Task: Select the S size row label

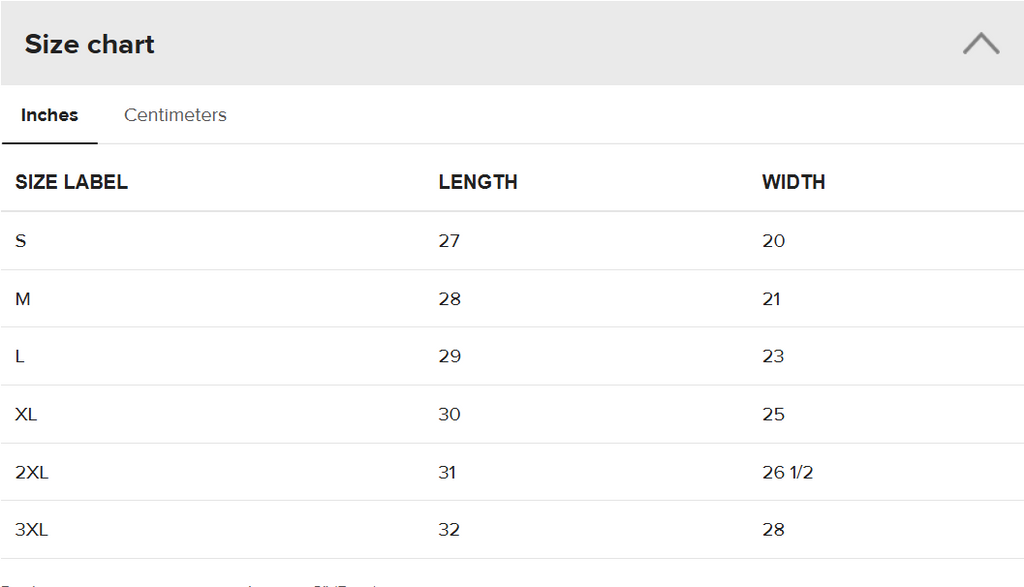Action: coord(21,241)
